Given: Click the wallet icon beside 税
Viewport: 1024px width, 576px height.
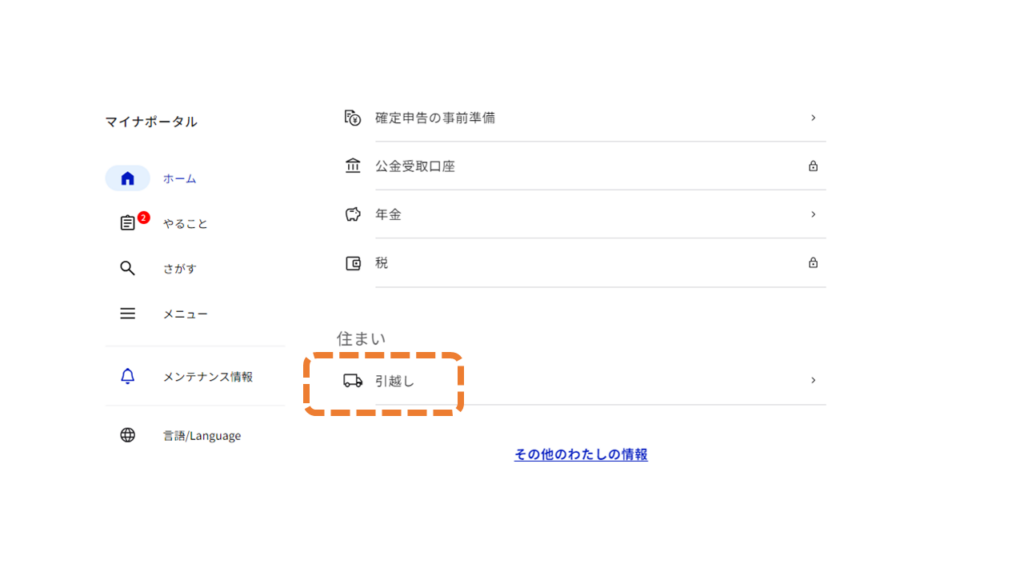Looking at the screenshot, I should pos(352,264).
